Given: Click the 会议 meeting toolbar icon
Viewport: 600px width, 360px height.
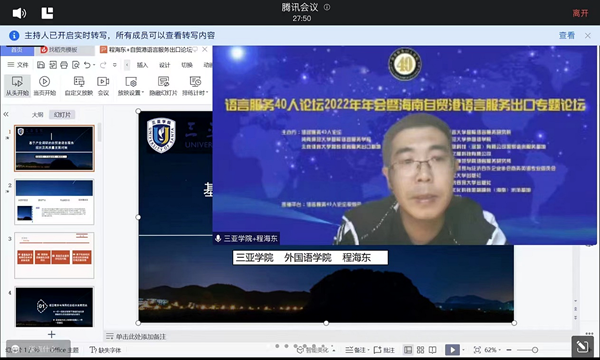Looking at the screenshot, I should [x=103, y=81].
